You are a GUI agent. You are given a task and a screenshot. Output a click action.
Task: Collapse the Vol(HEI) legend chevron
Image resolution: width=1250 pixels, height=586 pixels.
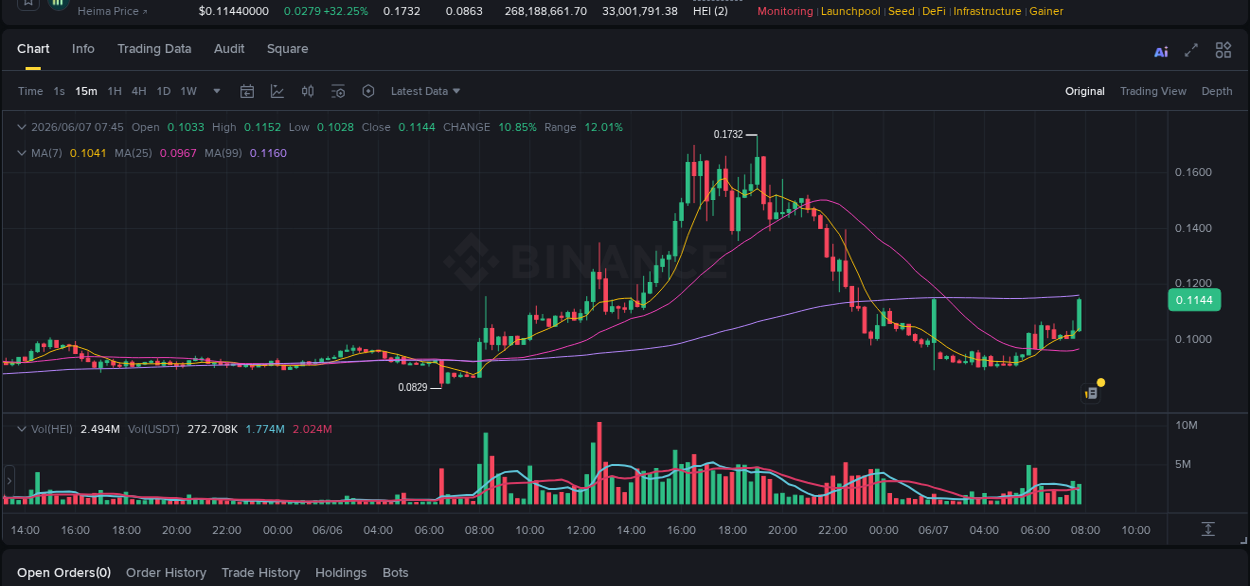click(22, 429)
